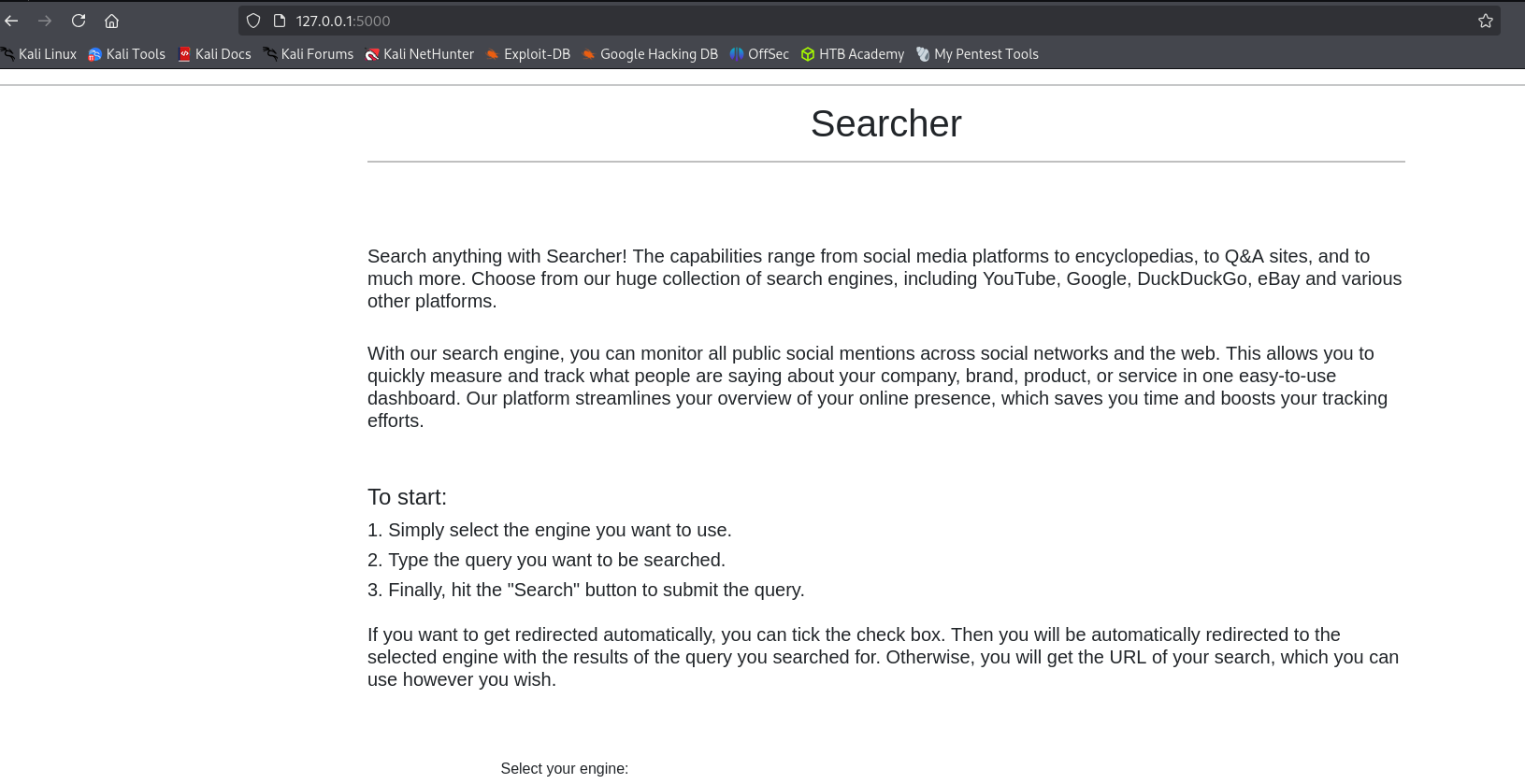This screenshot has height=784, width=1525.
Task: Go to the browser home page
Action: pyautogui.click(x=111, y=21)
